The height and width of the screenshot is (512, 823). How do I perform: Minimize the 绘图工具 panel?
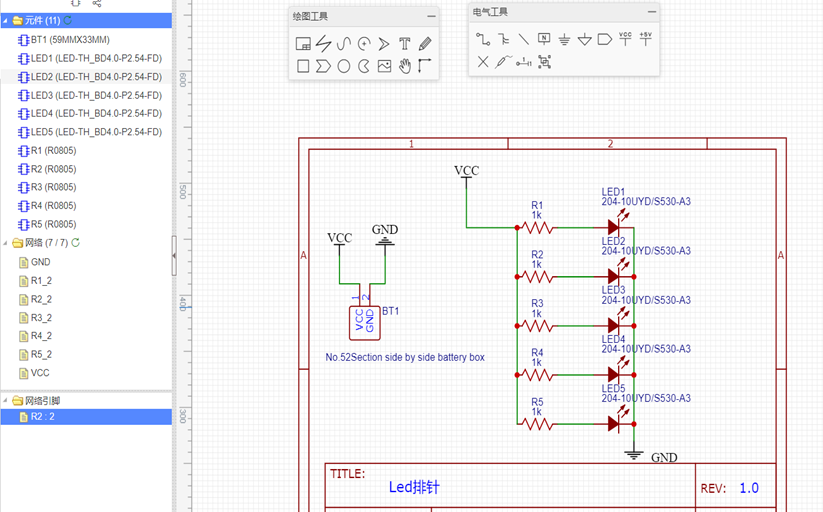click(431, 16)
